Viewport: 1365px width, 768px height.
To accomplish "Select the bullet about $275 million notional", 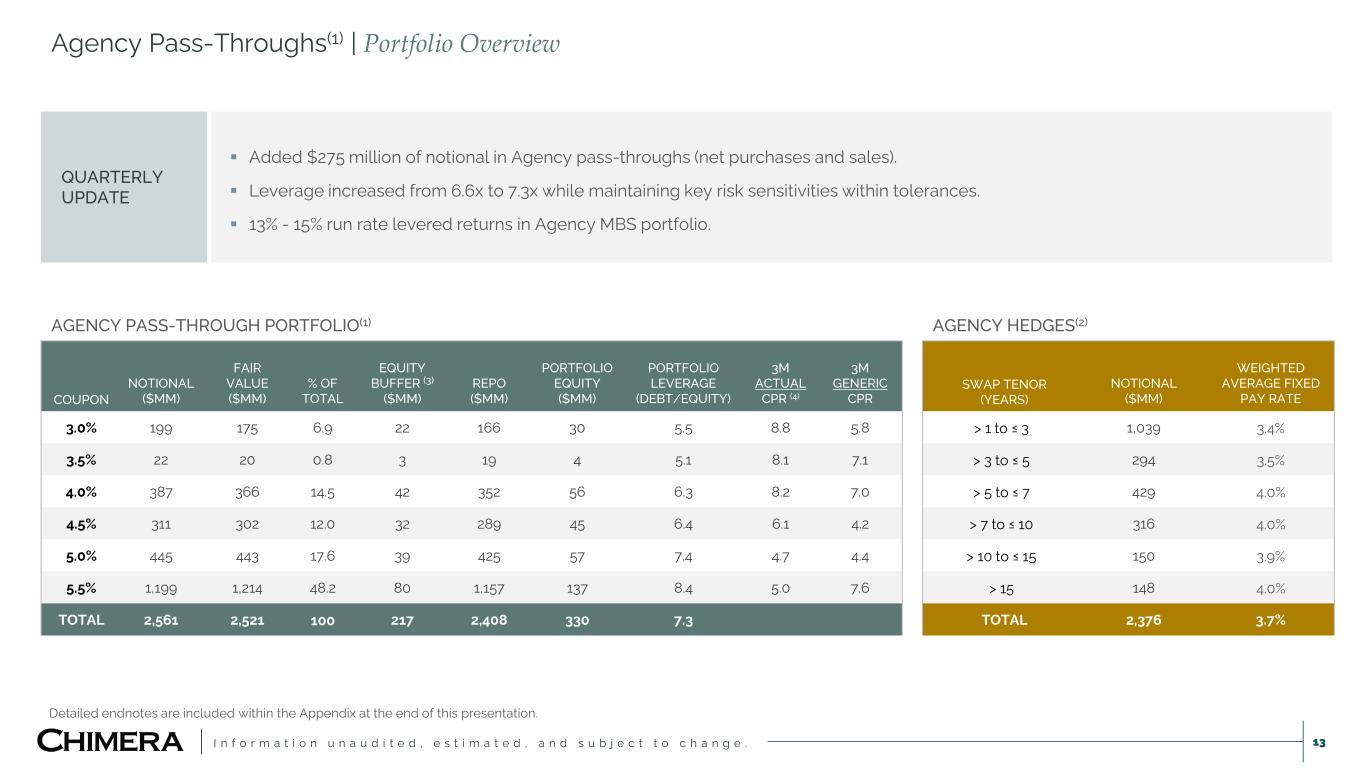I will coord(572,157).
